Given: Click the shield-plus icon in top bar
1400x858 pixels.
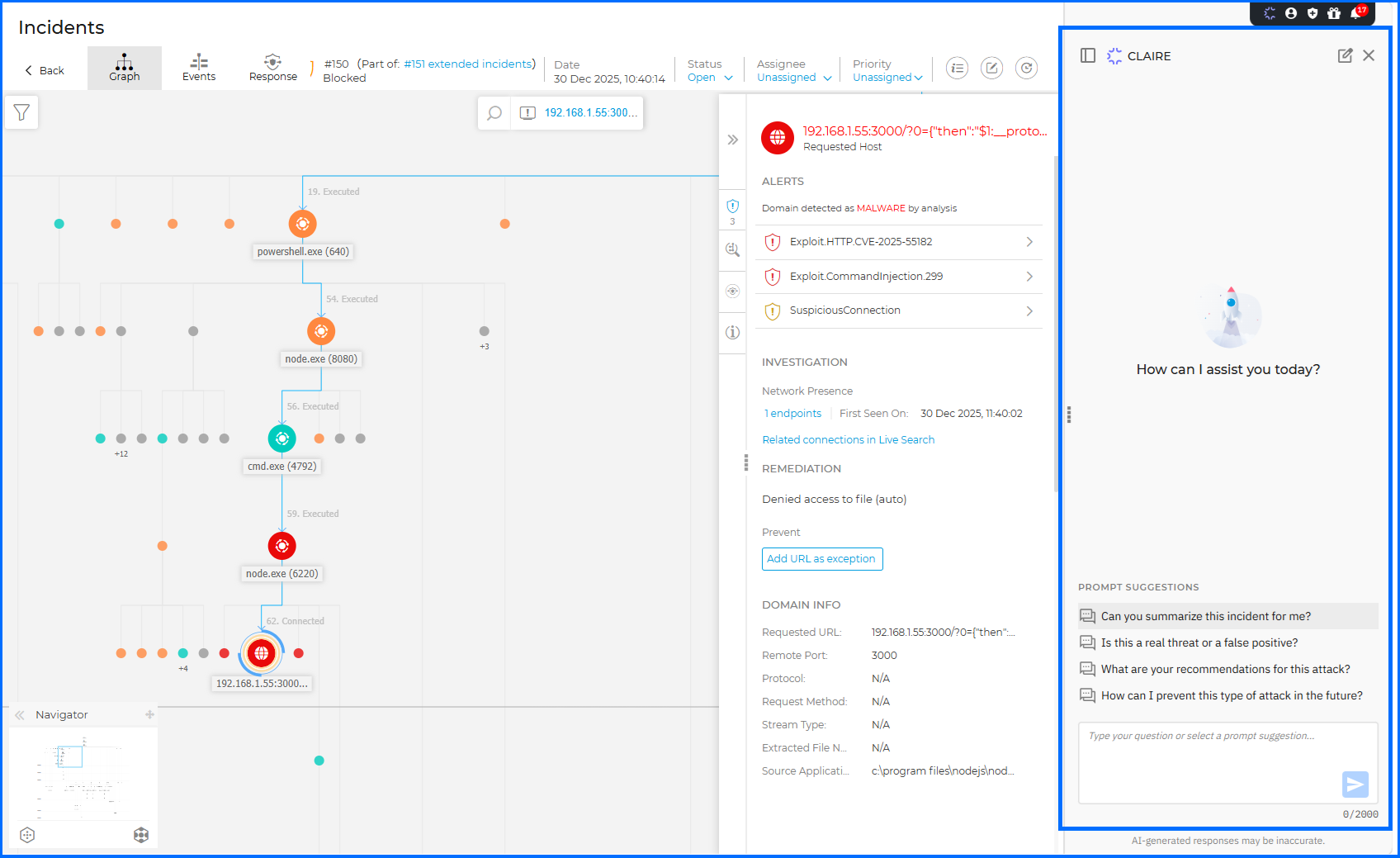Looking at the screenshot, I should [x=1312, y=13].
